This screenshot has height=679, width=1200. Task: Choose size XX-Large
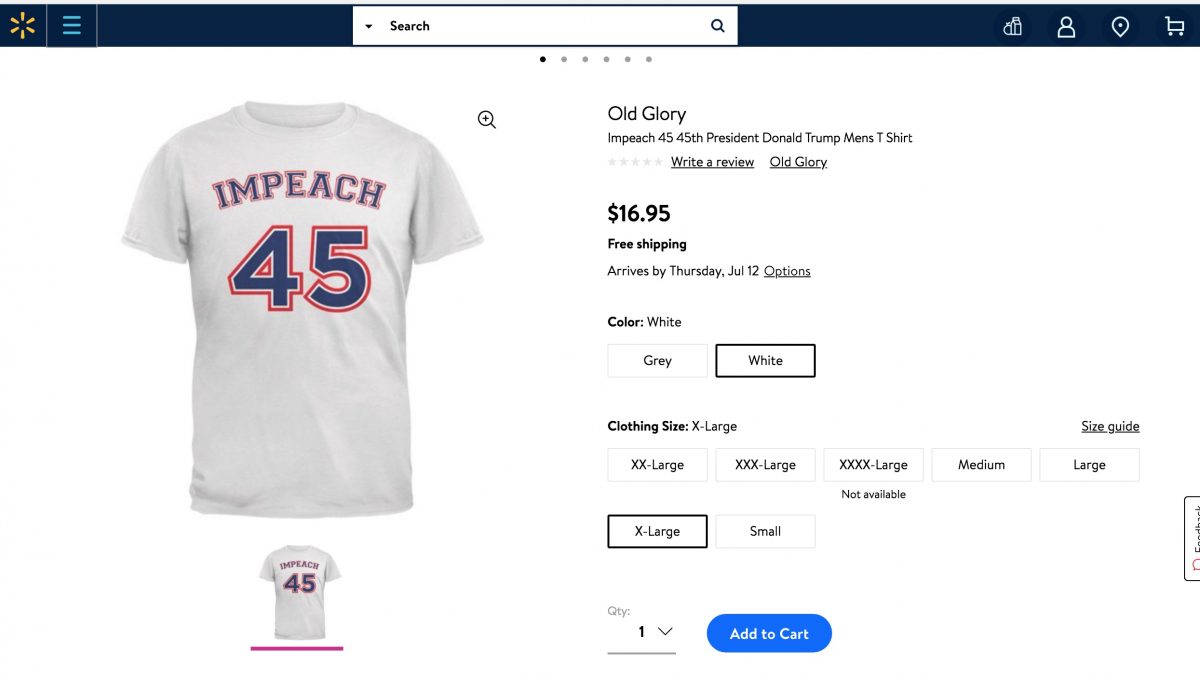657,465
